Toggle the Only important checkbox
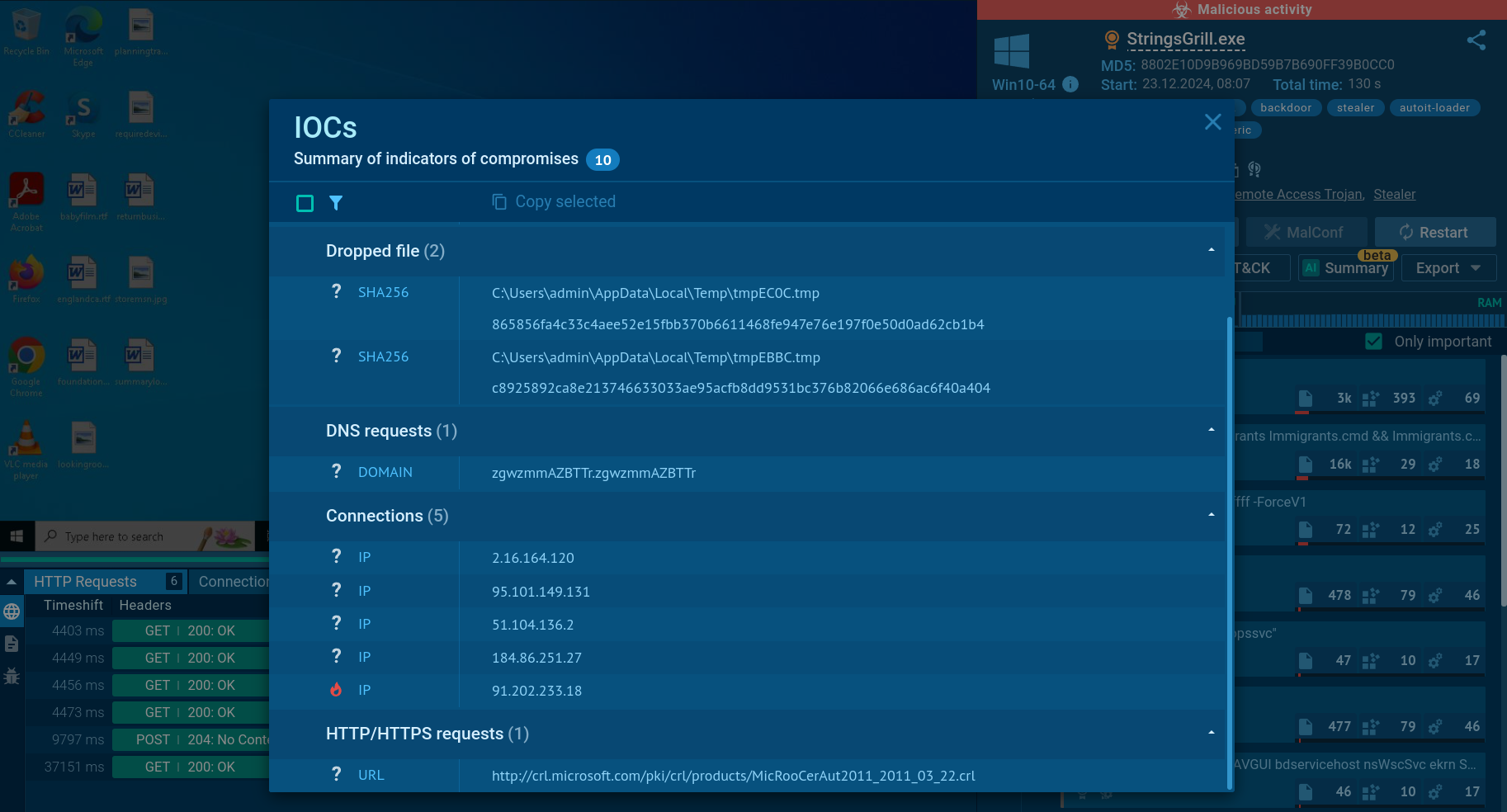The width and height of the screenshot is (1507, 812). click(1373, 342)
